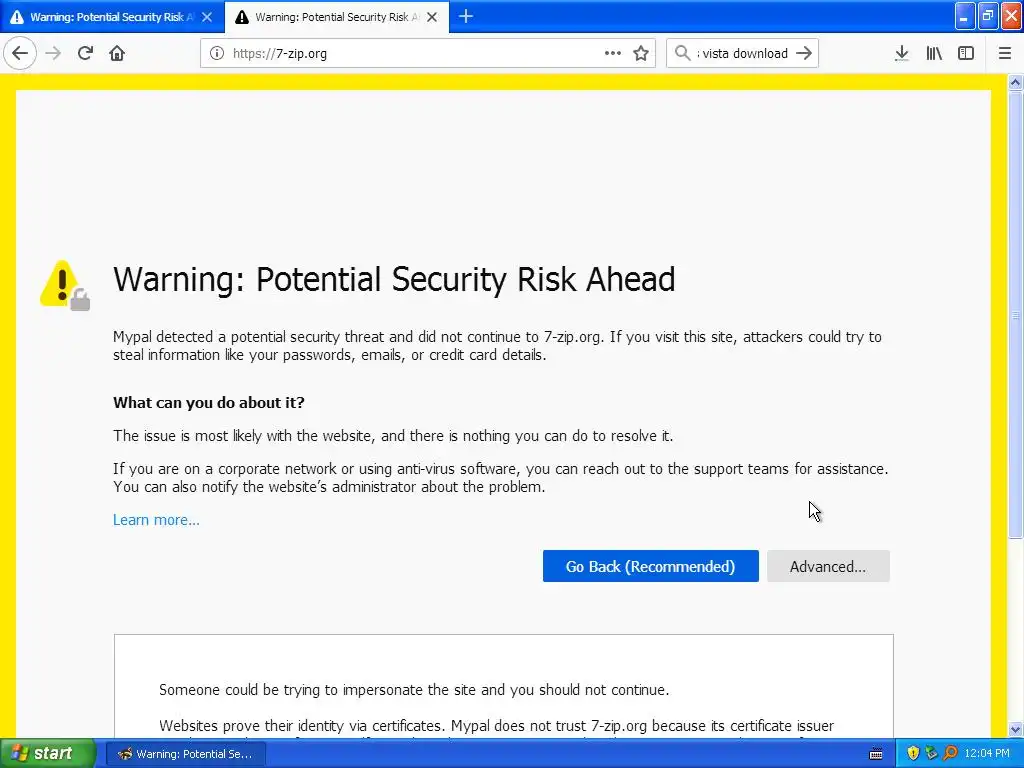Image resolution: width=1024 pixels, height=768 pixels.
Task: Click the orange magnifier tray icon
Action: 950,754
